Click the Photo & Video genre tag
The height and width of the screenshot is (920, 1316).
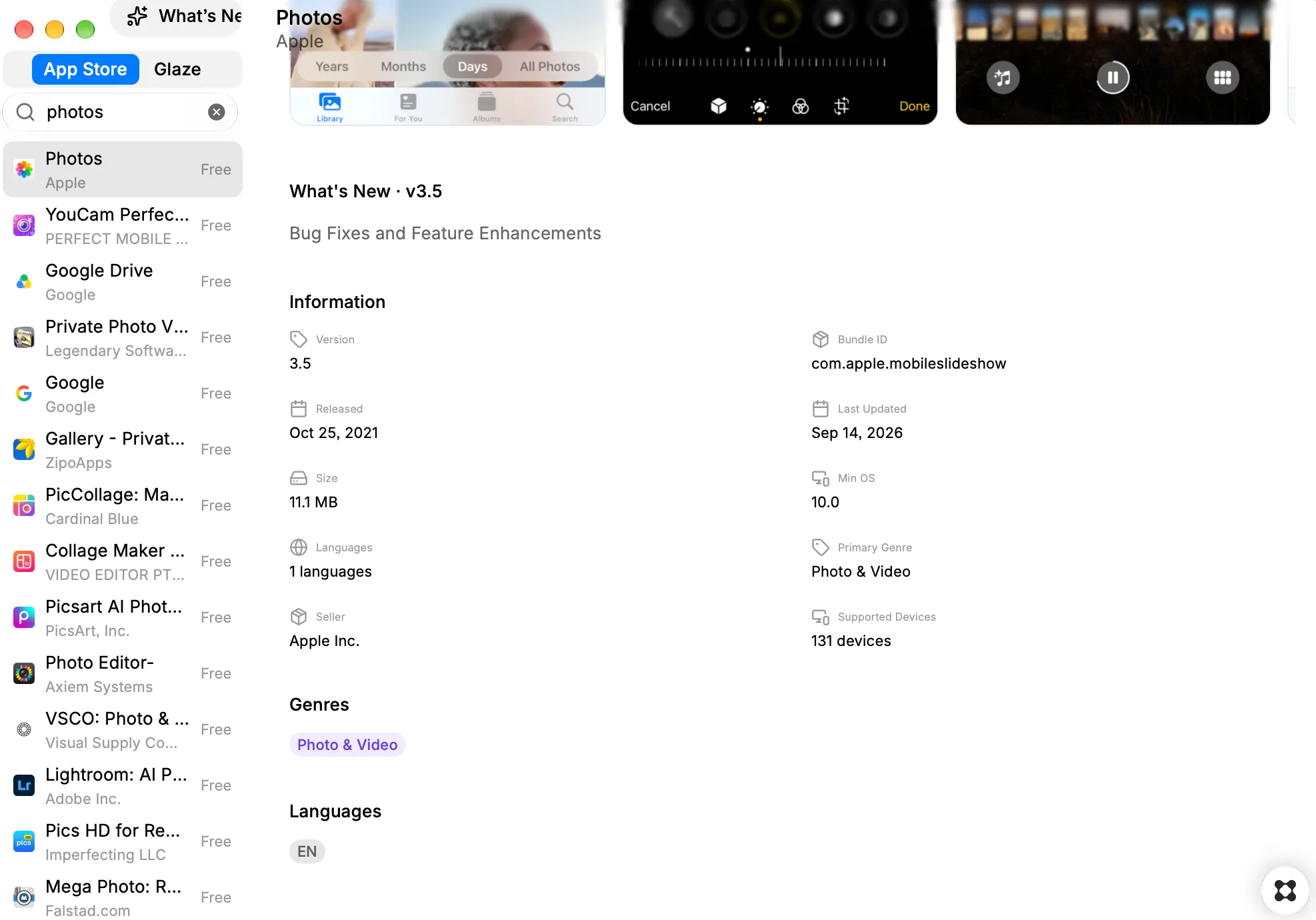(x=347, y=745)
